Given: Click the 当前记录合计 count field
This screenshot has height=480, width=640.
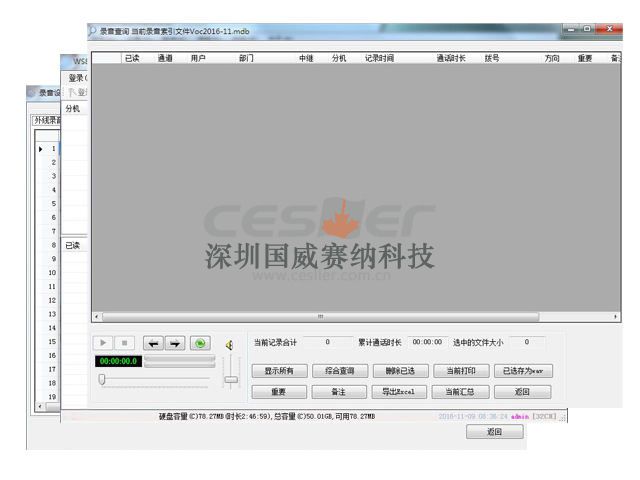Looking at the screenshot, I should 328,342.
